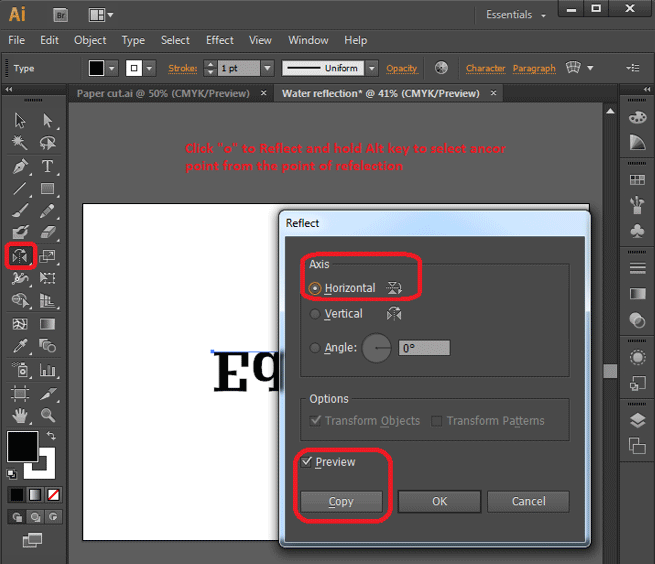Choose the Slice tool
The height and width of the screenshot is (564, 655).
point(48,393)
